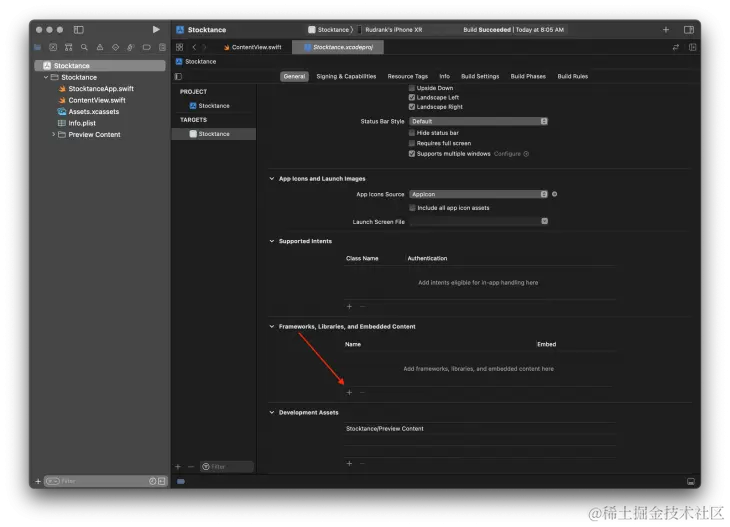730x527 pixels.
Task: Open the issue navigator warning icon
Action: coord(100,47)
